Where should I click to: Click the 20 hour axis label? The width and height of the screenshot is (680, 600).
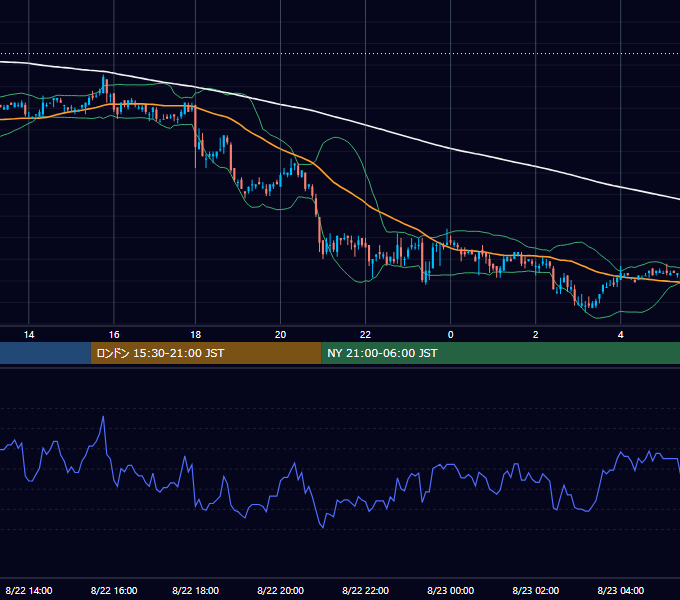coord(281,335)
